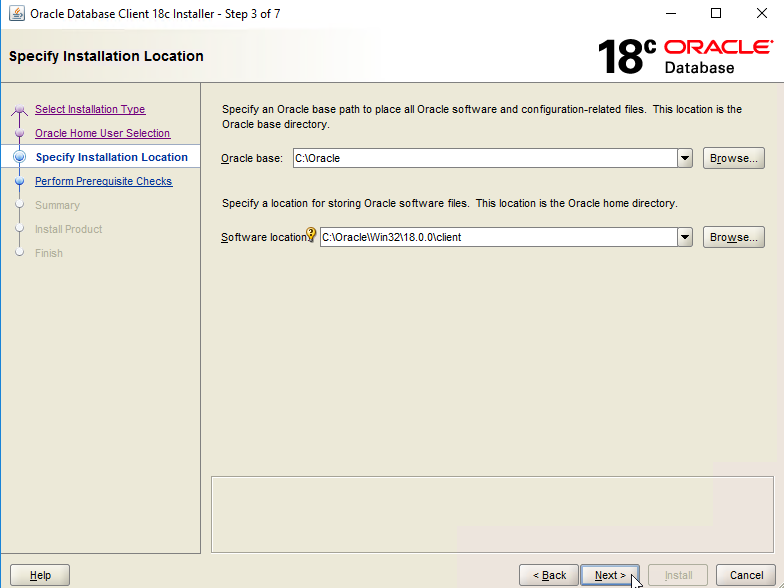
Task: Click the active step bullet for Specify Installation Location
Action: [x=20, y=157]
